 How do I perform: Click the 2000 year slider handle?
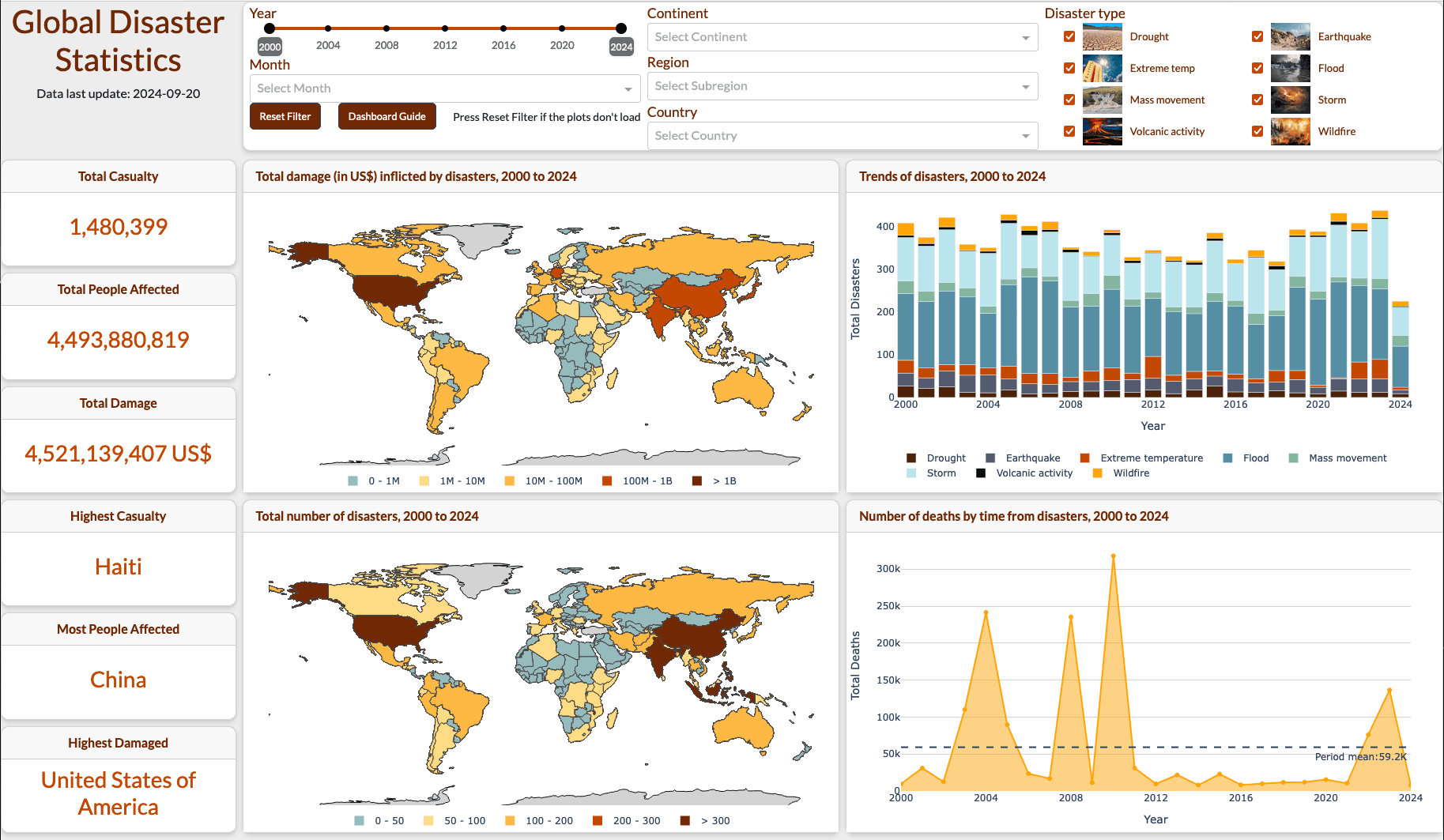click(270, 28)
